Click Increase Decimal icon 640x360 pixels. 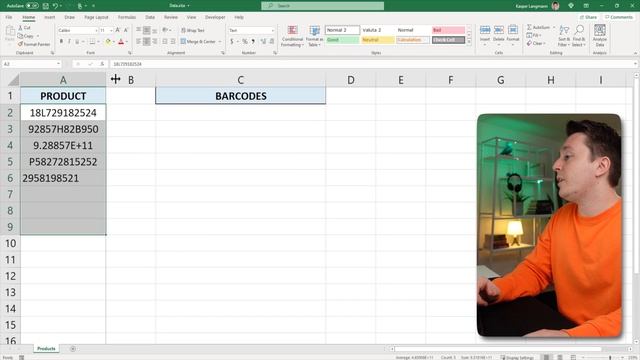click(263, 41)
